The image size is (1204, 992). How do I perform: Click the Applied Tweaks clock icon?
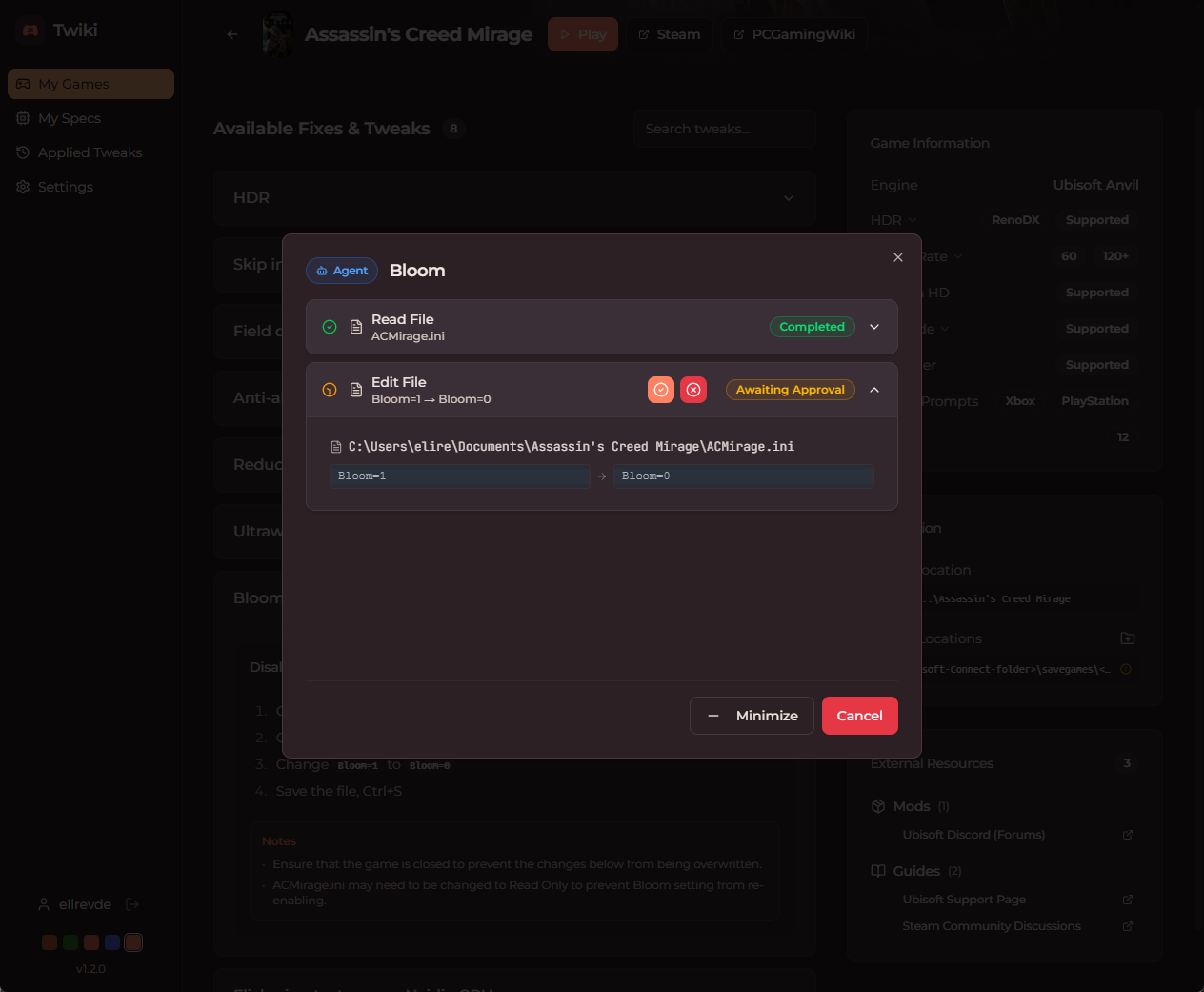pos(23,152)
